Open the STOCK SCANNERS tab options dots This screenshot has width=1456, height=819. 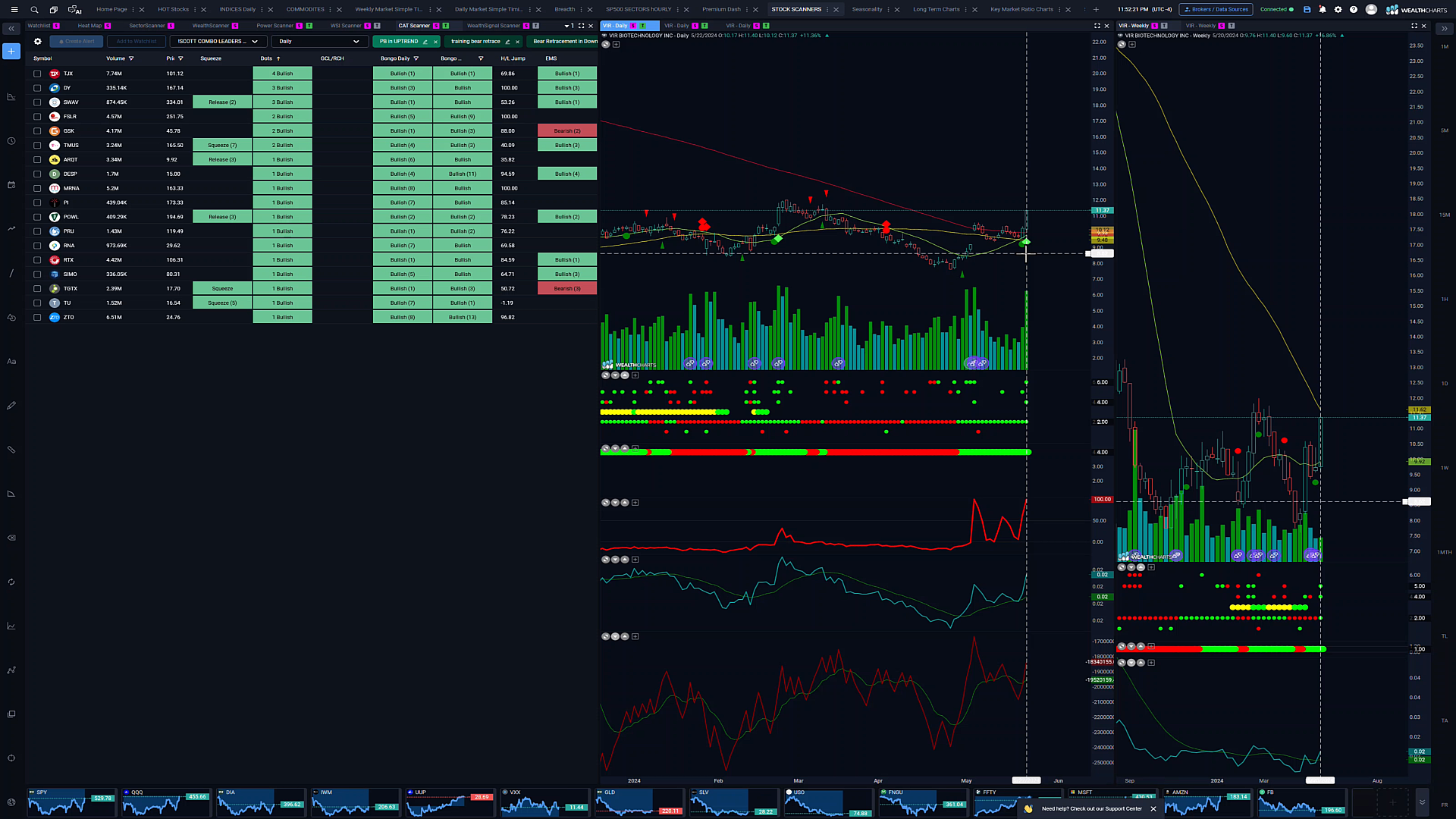pyautogui.click(x=828, y=9)
